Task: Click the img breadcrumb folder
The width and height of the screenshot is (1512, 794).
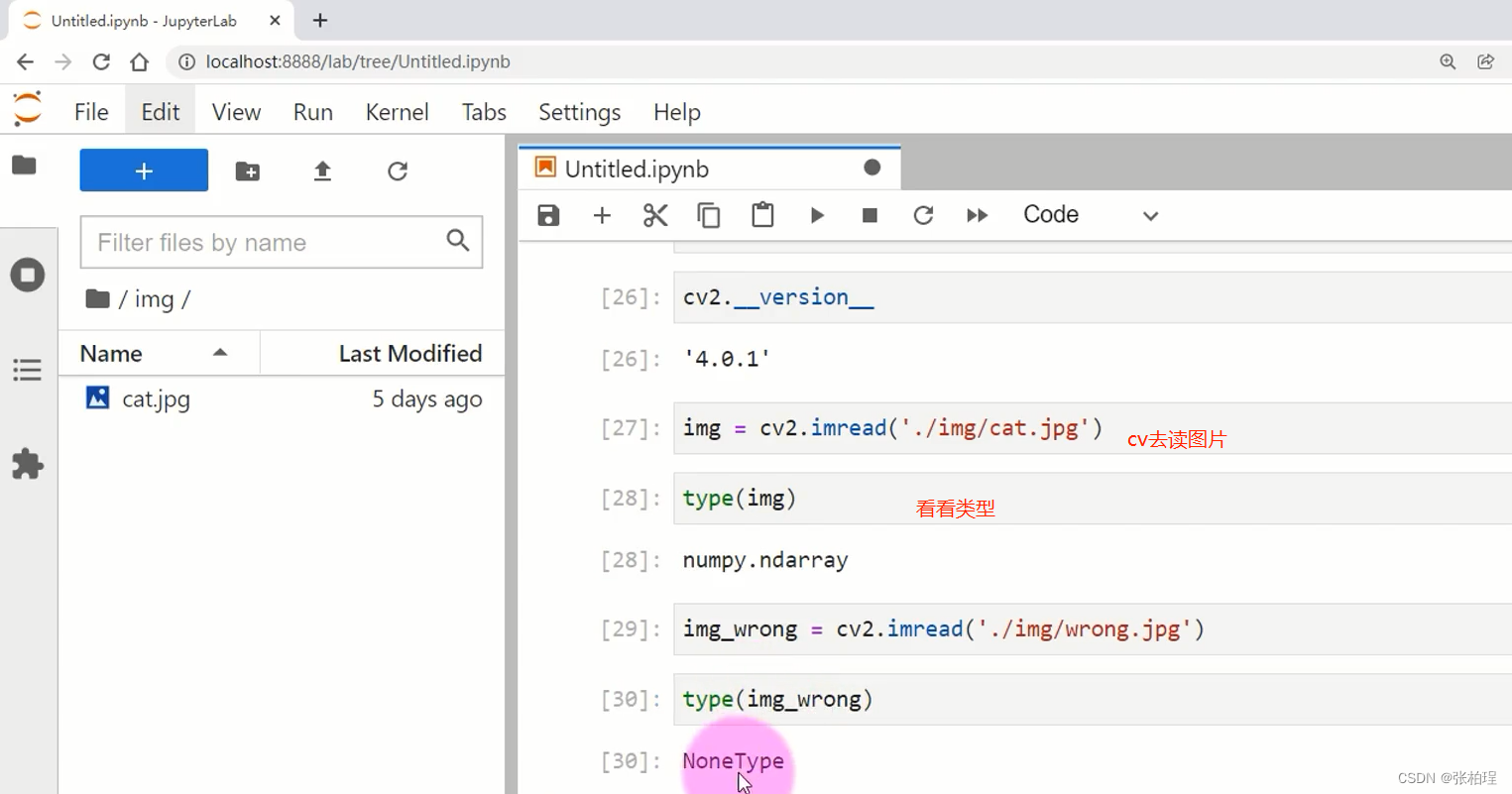Action: (154, 299)
